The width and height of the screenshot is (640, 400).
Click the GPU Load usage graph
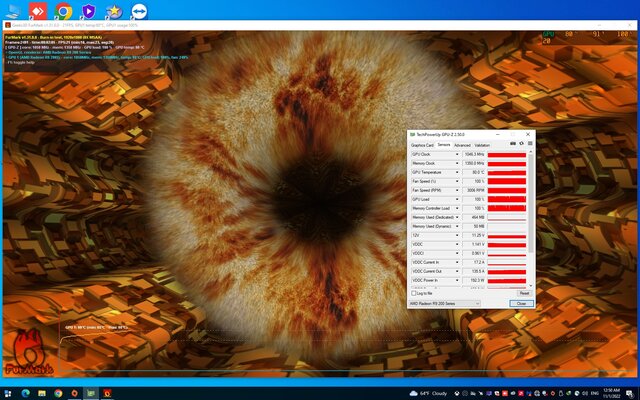tap(507, 199)
